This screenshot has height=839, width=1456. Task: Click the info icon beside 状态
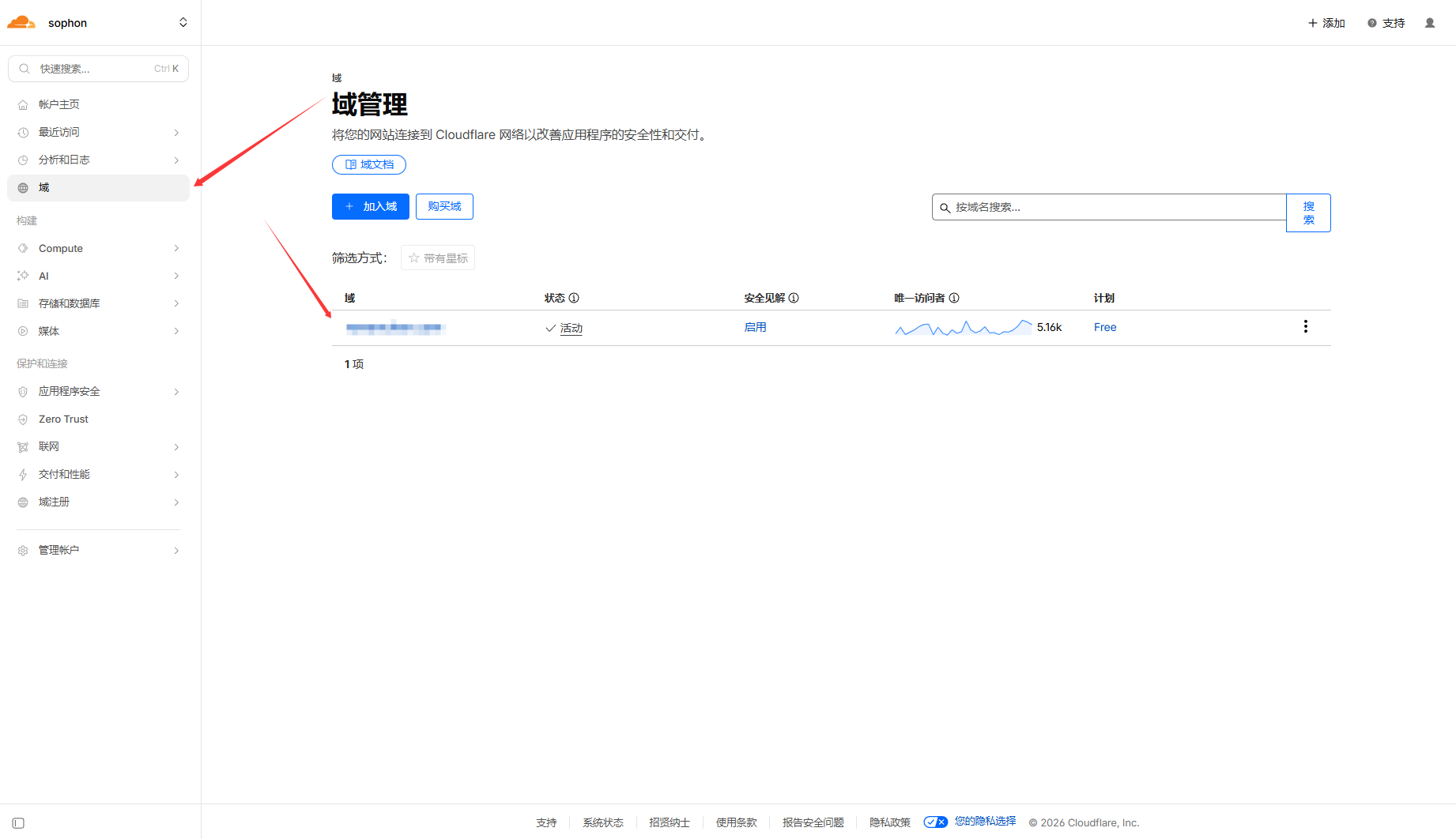tap(574, 298)
